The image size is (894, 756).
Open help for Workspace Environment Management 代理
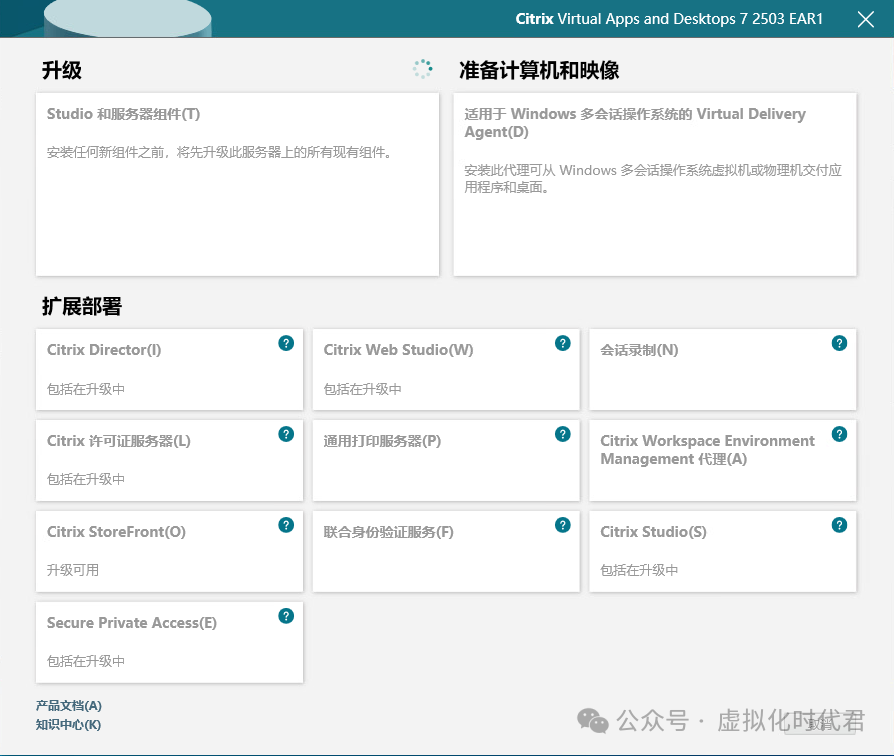[839, 434]
